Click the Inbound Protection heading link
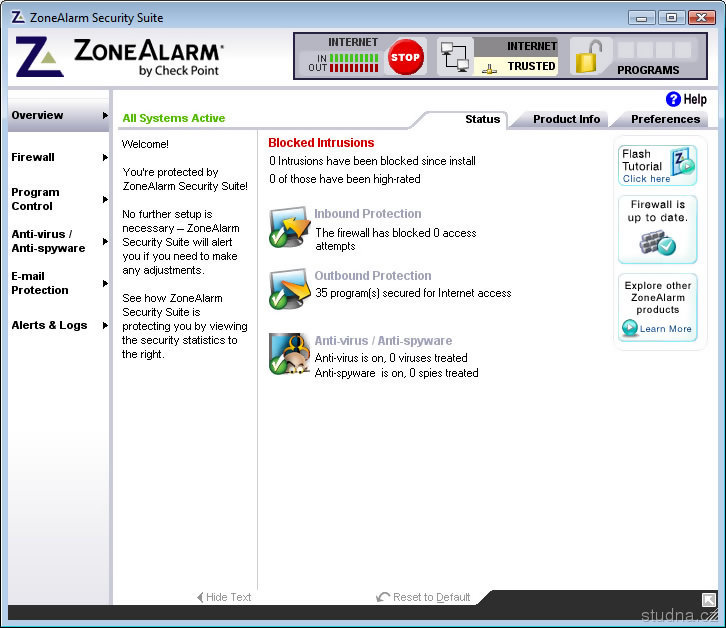 point(368,214)
